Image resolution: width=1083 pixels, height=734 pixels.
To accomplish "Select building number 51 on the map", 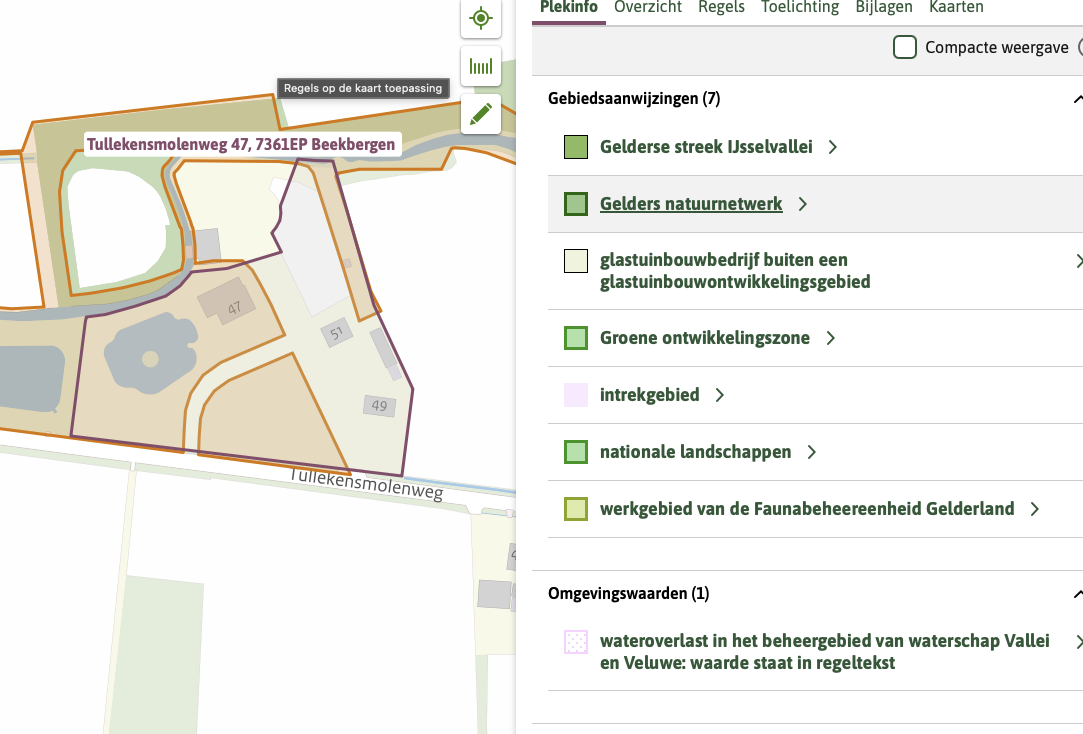I will (x=336, y=334).
